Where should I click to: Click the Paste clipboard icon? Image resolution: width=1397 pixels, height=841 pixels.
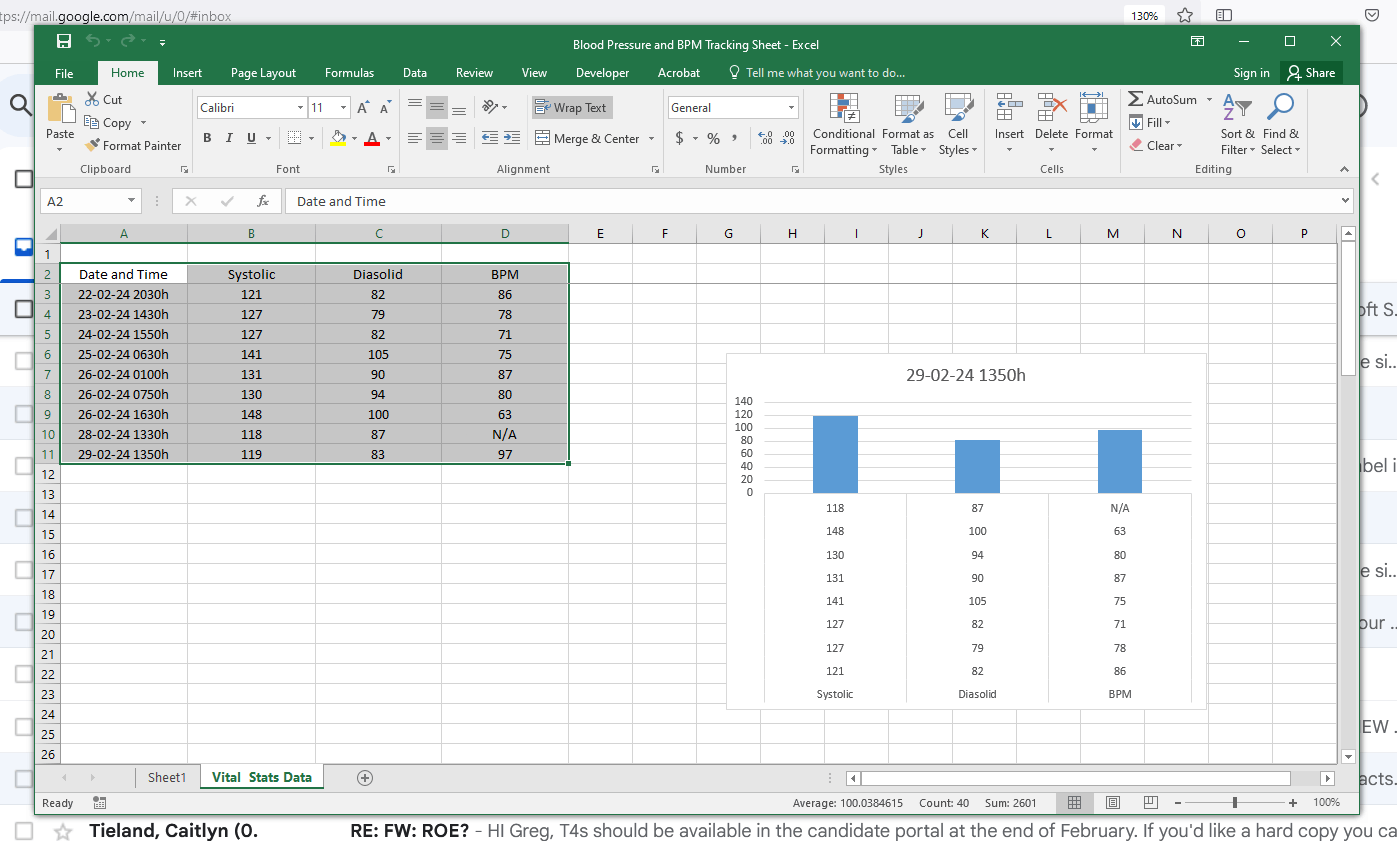pos(60,108)
